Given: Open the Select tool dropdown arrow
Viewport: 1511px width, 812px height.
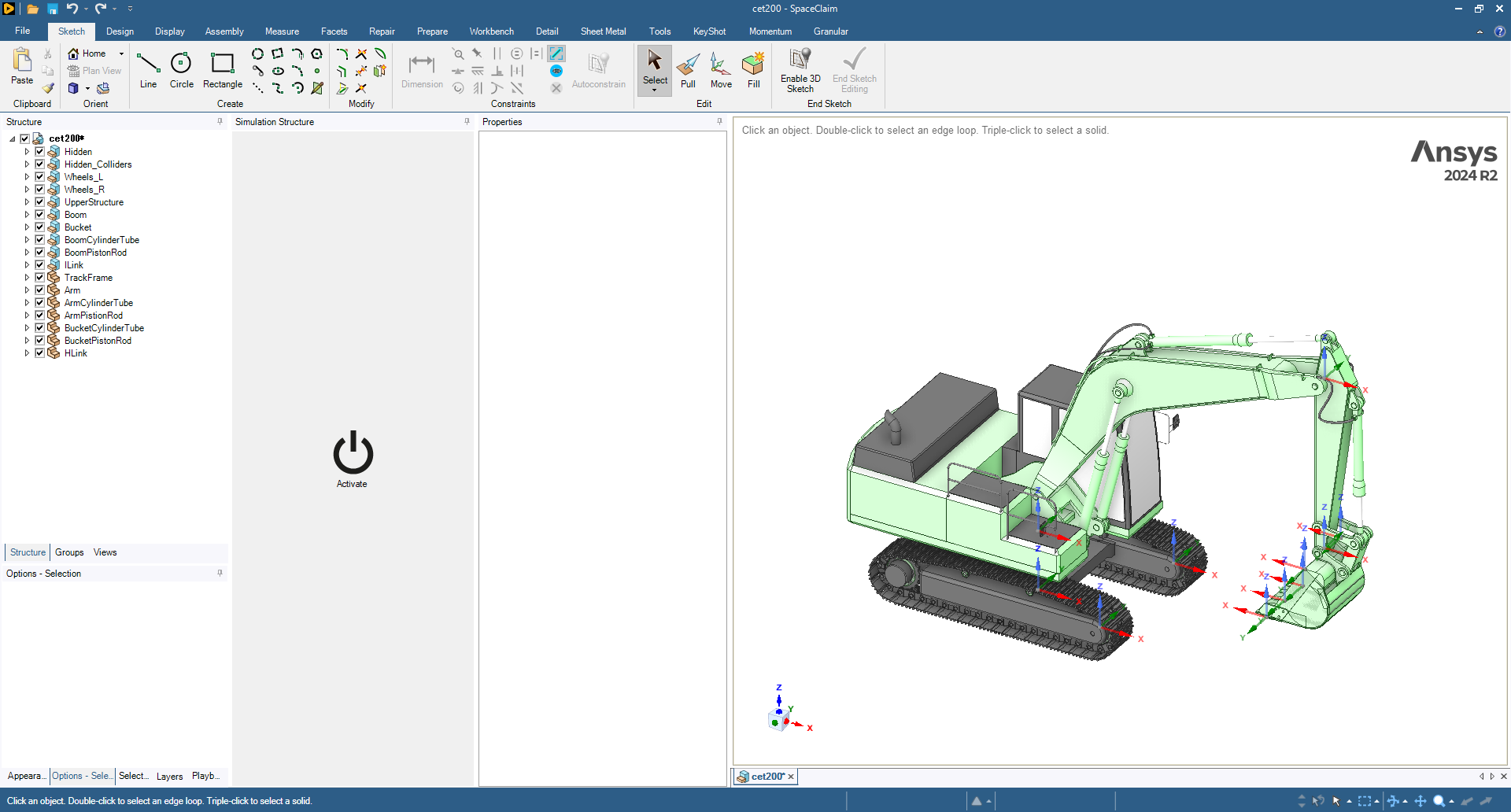Looking at the screenshot, I should (655, 90).
